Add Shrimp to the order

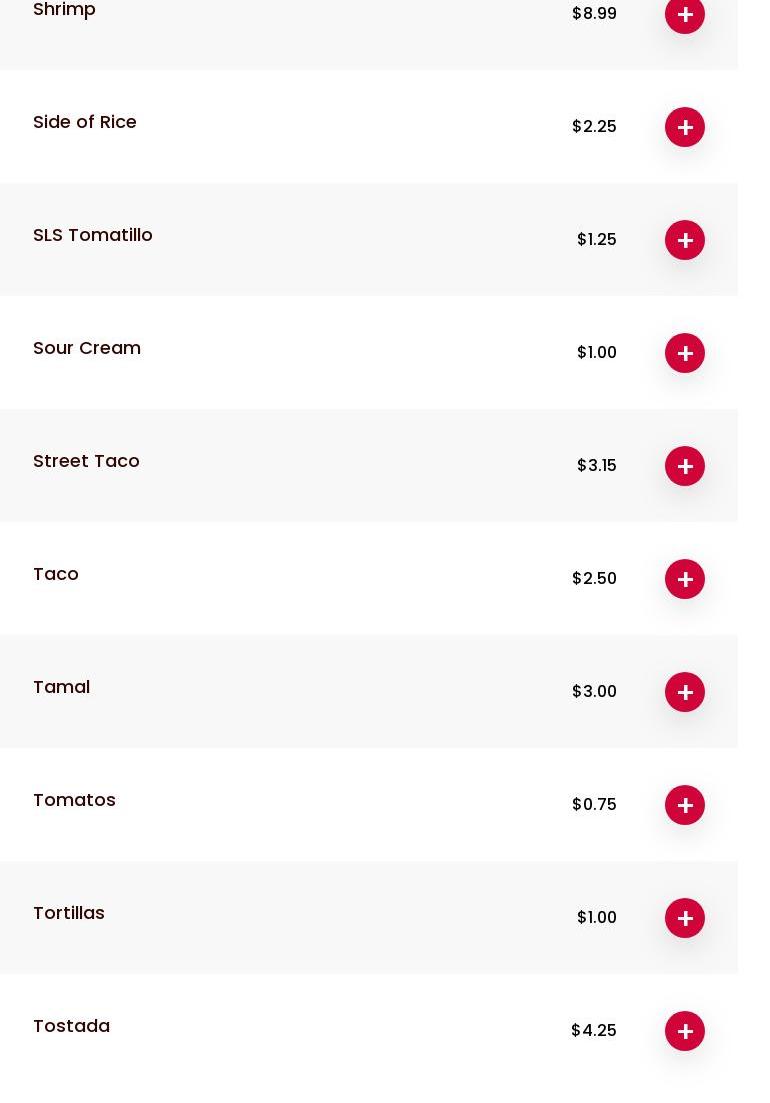(x=685, y=15)
